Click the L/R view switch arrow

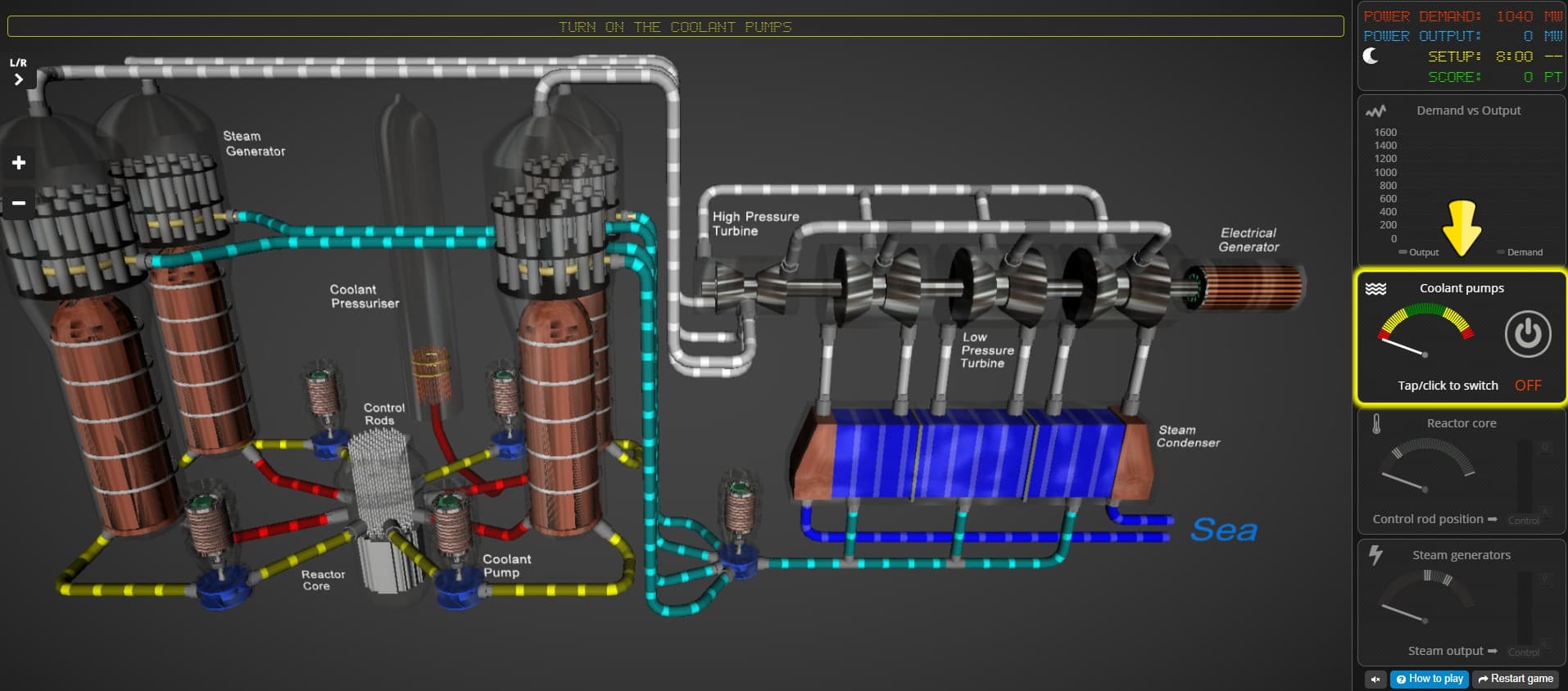point(18,79)
